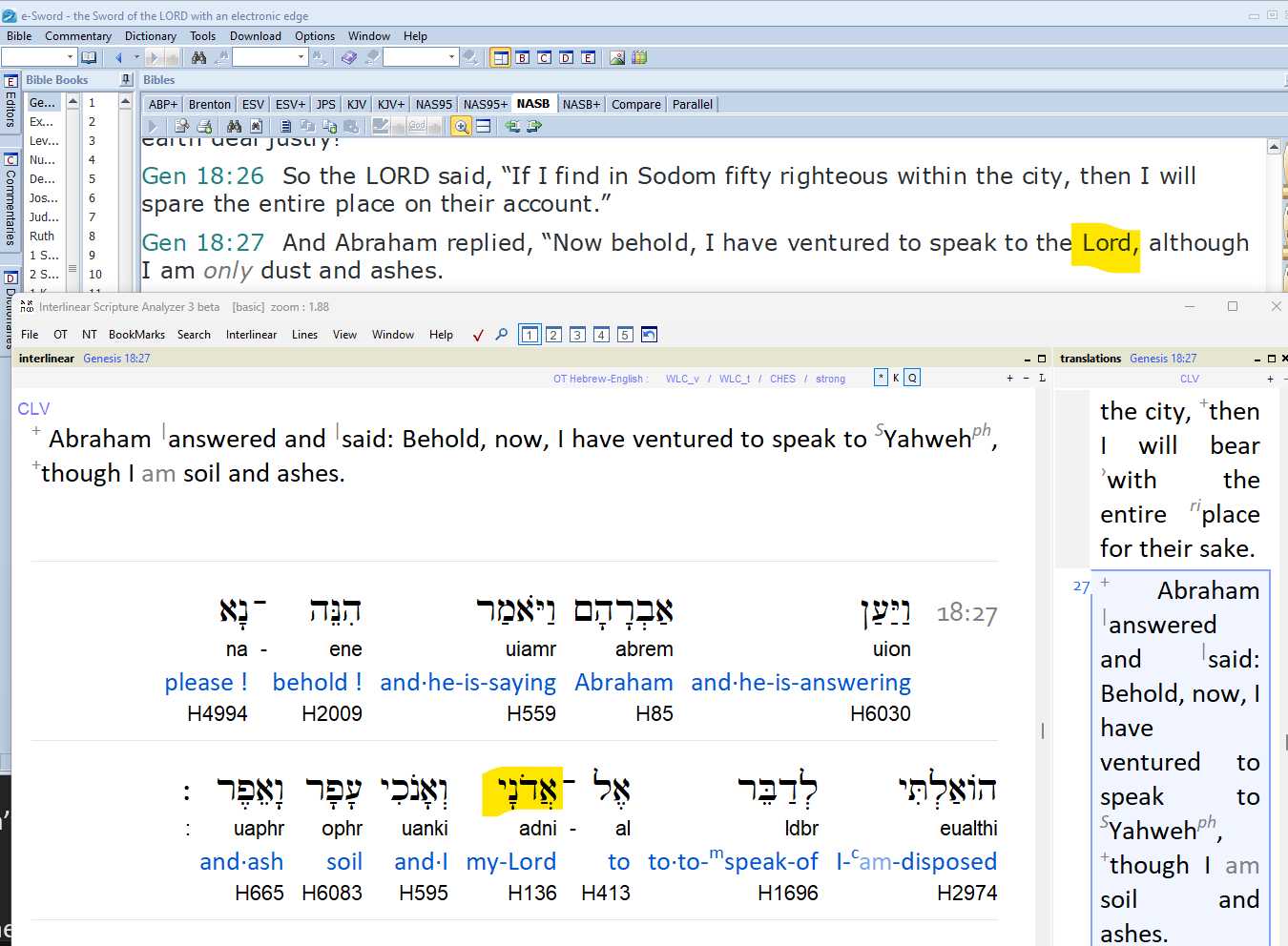Image resolution: width=1288 pixels, height=946 pixels.
Task: Toggle the asterisk option in interlinear header
Action: [881, 378]
